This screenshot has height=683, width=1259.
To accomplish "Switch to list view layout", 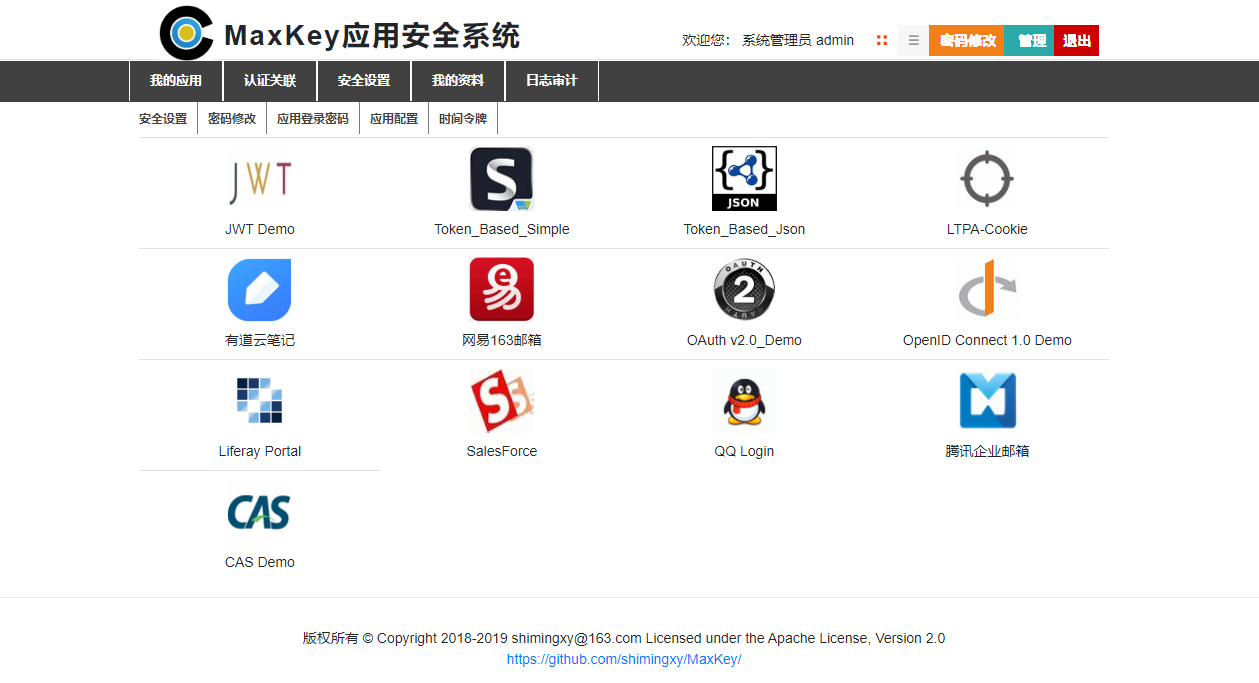I will [913, 41].
